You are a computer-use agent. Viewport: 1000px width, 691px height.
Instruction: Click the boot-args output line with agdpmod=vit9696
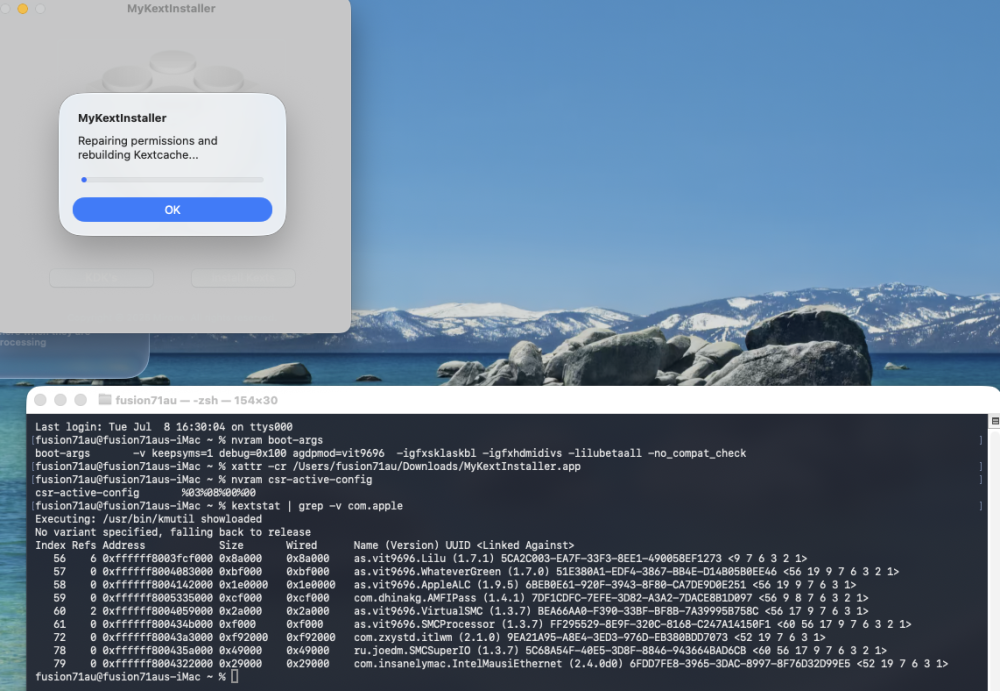[390, 453]
